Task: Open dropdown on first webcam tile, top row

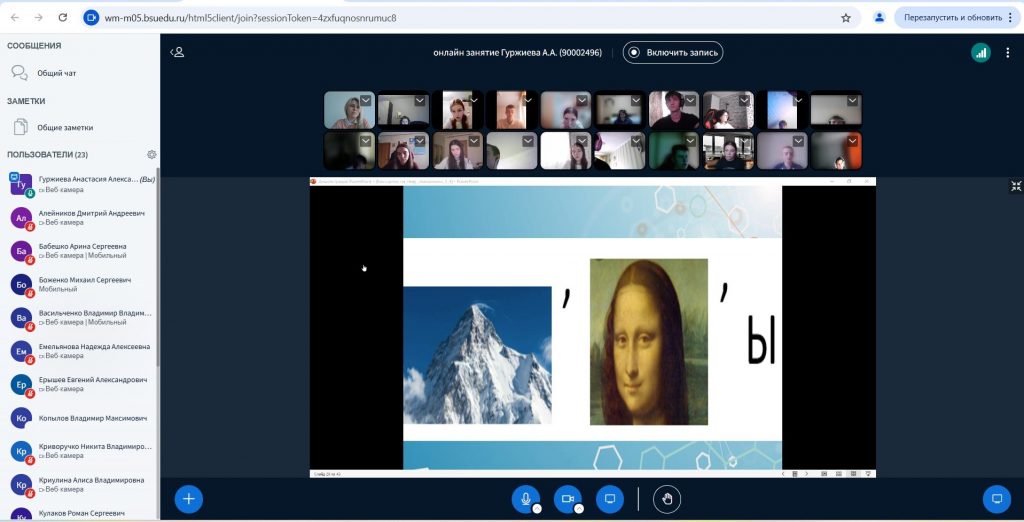Action: tap(366, 101)
